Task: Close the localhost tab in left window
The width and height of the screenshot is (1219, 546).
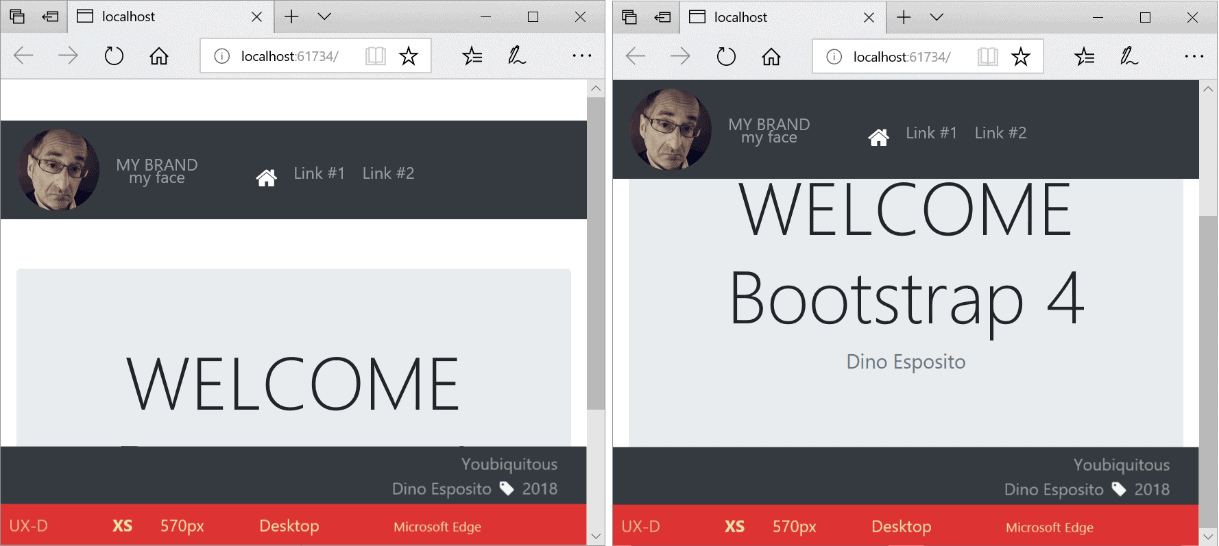Action: pos(257,17)
